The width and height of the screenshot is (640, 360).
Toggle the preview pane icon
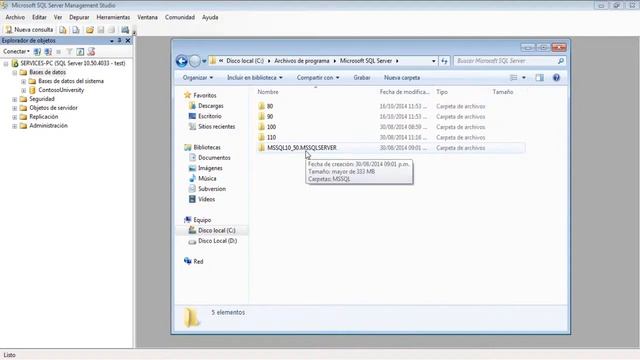539,78
